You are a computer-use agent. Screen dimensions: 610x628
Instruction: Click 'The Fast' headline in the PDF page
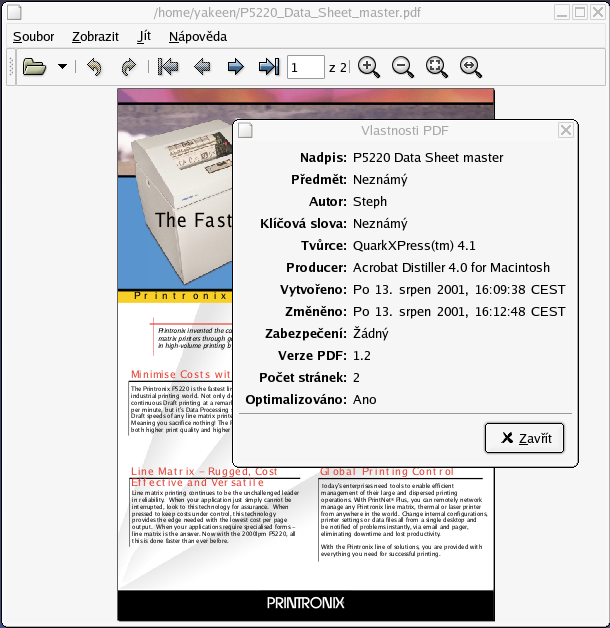193,220
